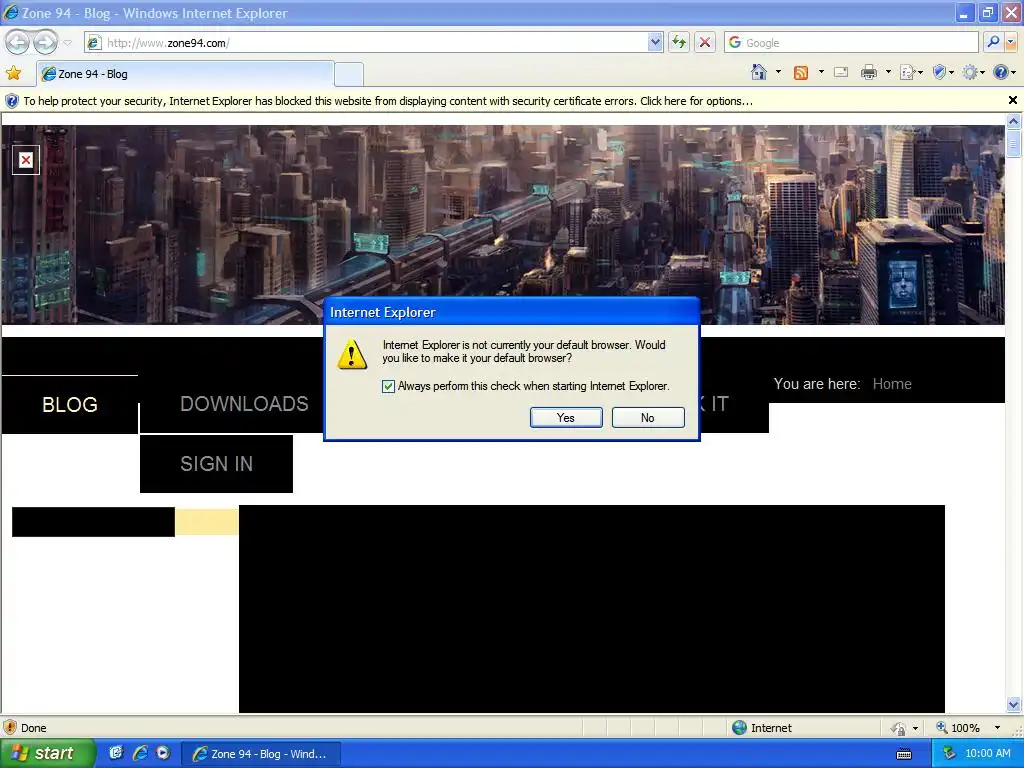The image size is (1024, 768).
Task: Launch Internet Explorer from quick launch
Action: click(x=140, y=752)
